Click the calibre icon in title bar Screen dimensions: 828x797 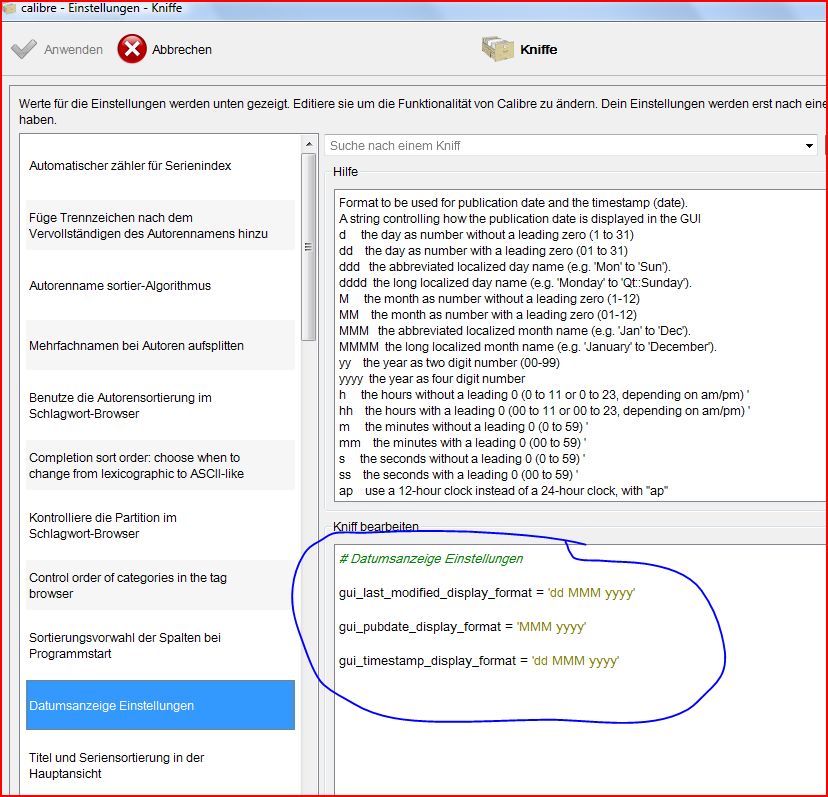pos(10,8)
